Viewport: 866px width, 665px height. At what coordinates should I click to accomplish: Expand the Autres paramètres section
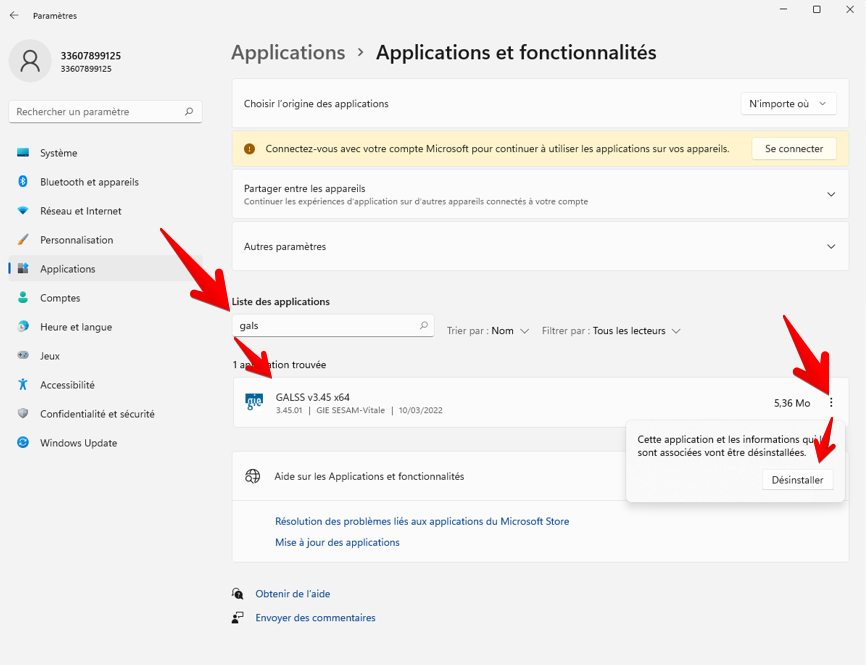[x=831, y=246]
